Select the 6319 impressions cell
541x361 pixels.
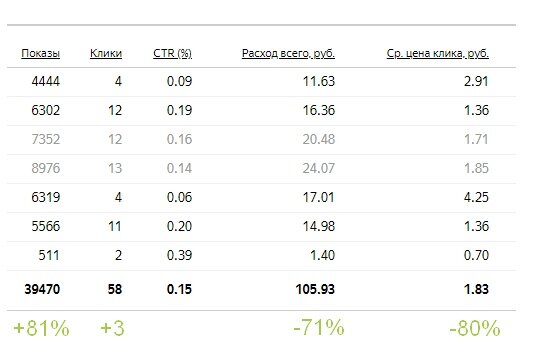tap(46, 197)
